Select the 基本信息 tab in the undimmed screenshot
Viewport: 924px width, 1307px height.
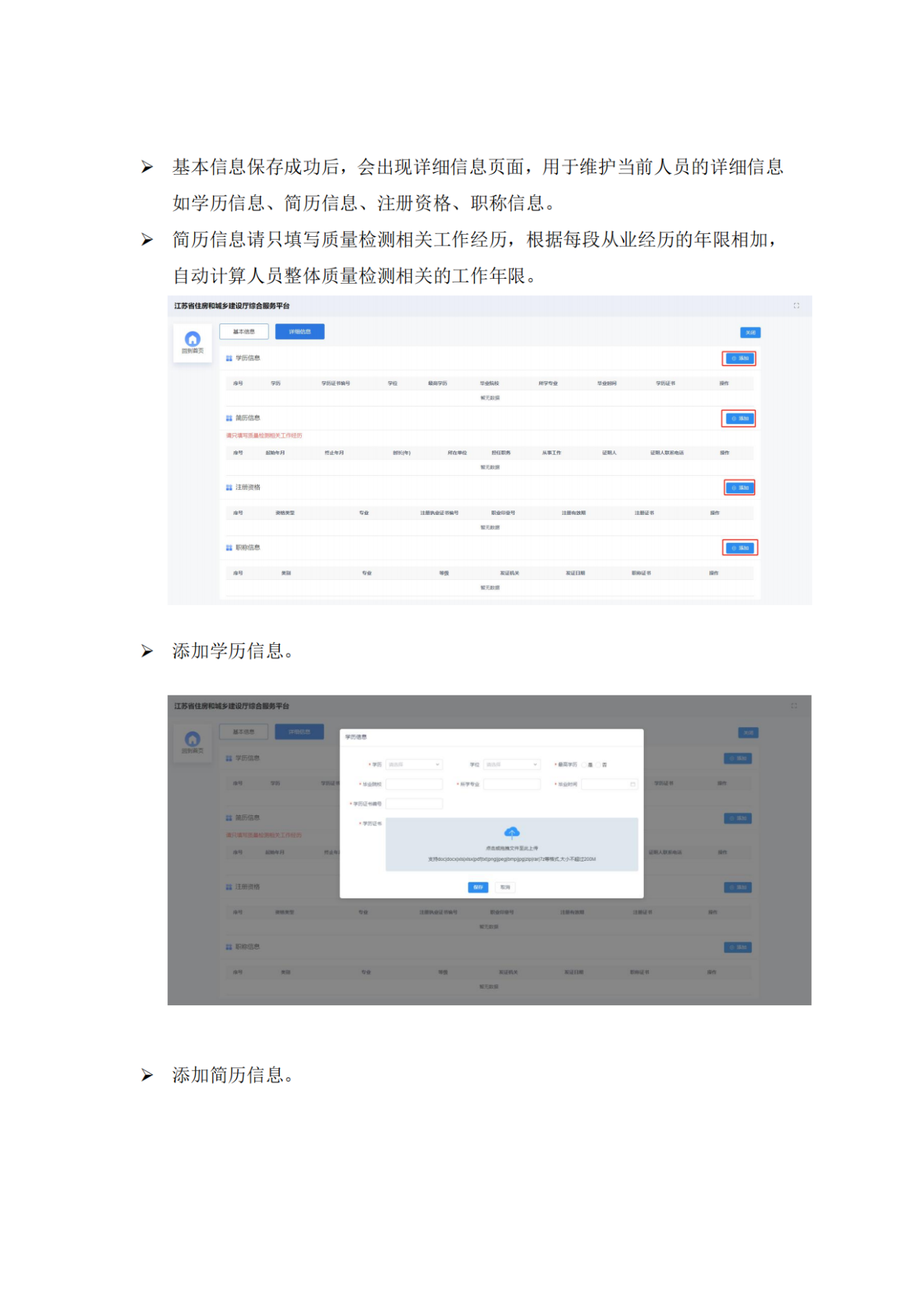(244, 331)
